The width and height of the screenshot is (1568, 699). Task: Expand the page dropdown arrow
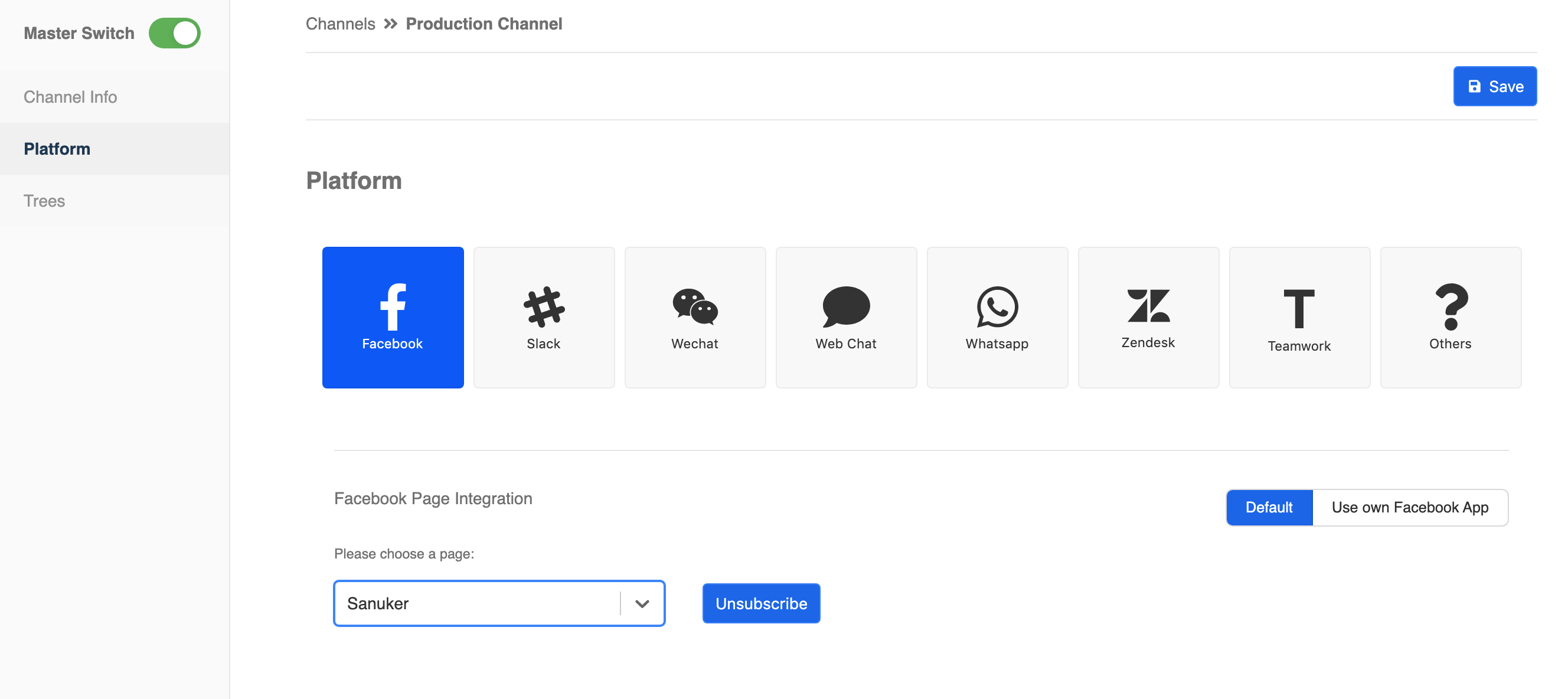[x=642, y=603]
